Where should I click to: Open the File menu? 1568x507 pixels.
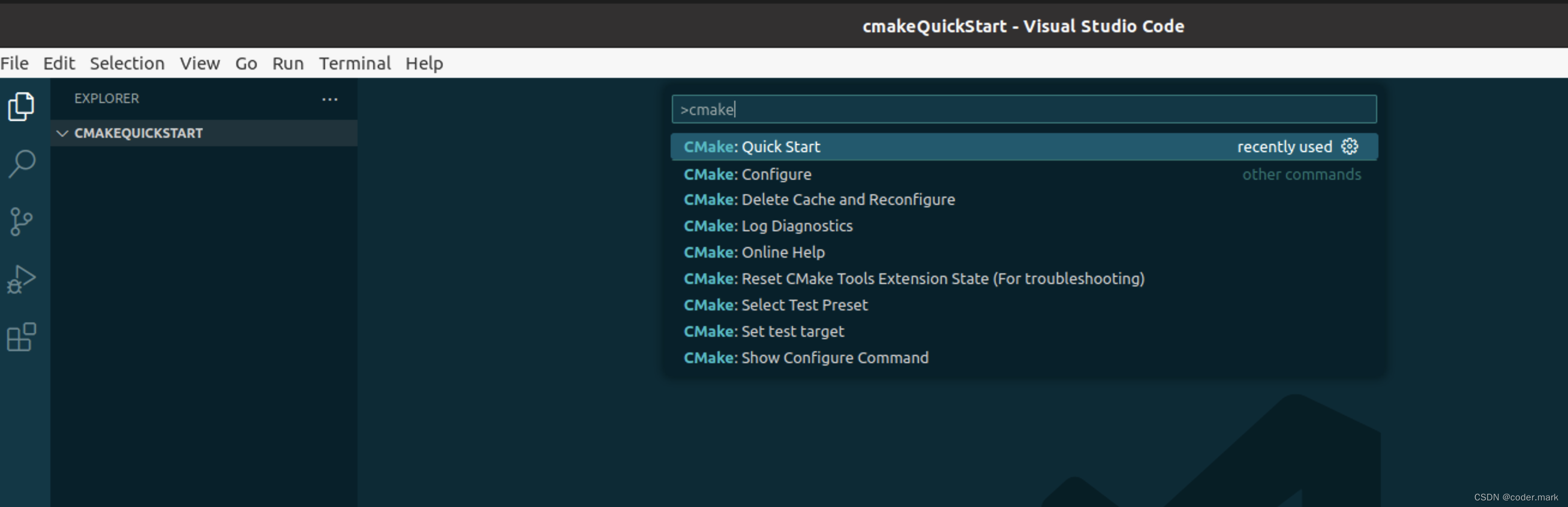14,63
